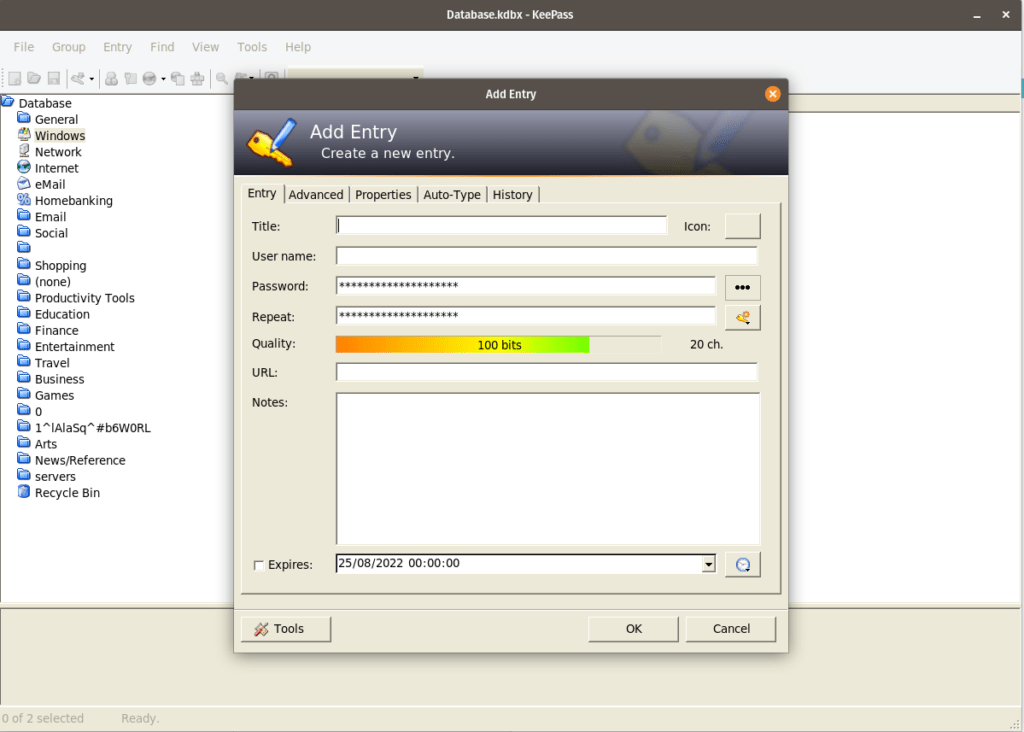The height and width of the screenshot is (732, 1024).
Task: Select the Recycle Bin group
Action: click(67, 493)
